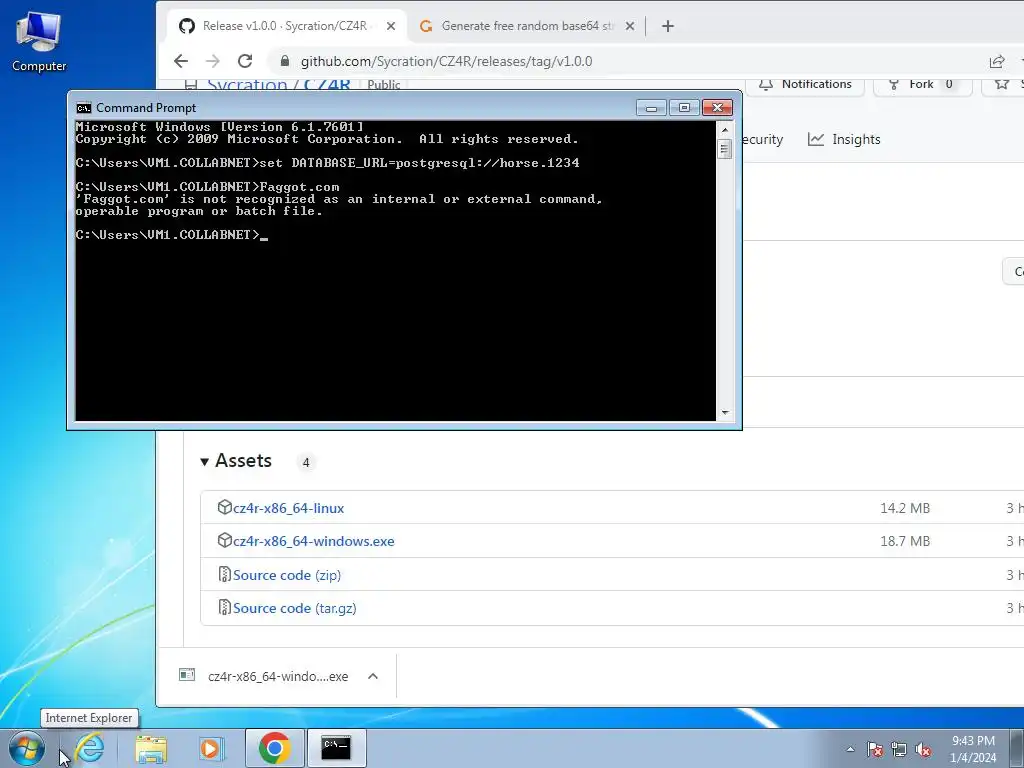Click the archive icon beside Source code (tar.gz)
This screenshot has width=1024, height=768.
pos(224,608)
